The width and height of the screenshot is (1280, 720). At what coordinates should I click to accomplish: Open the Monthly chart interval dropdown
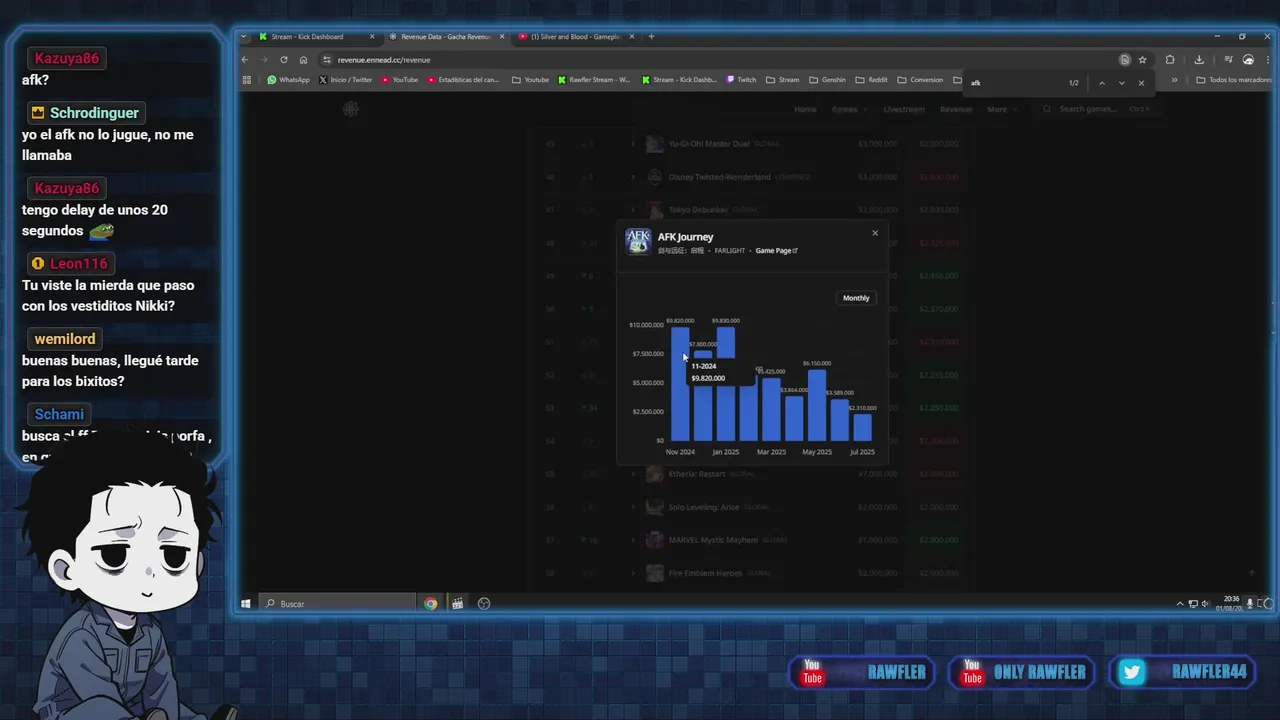(856, 298)
